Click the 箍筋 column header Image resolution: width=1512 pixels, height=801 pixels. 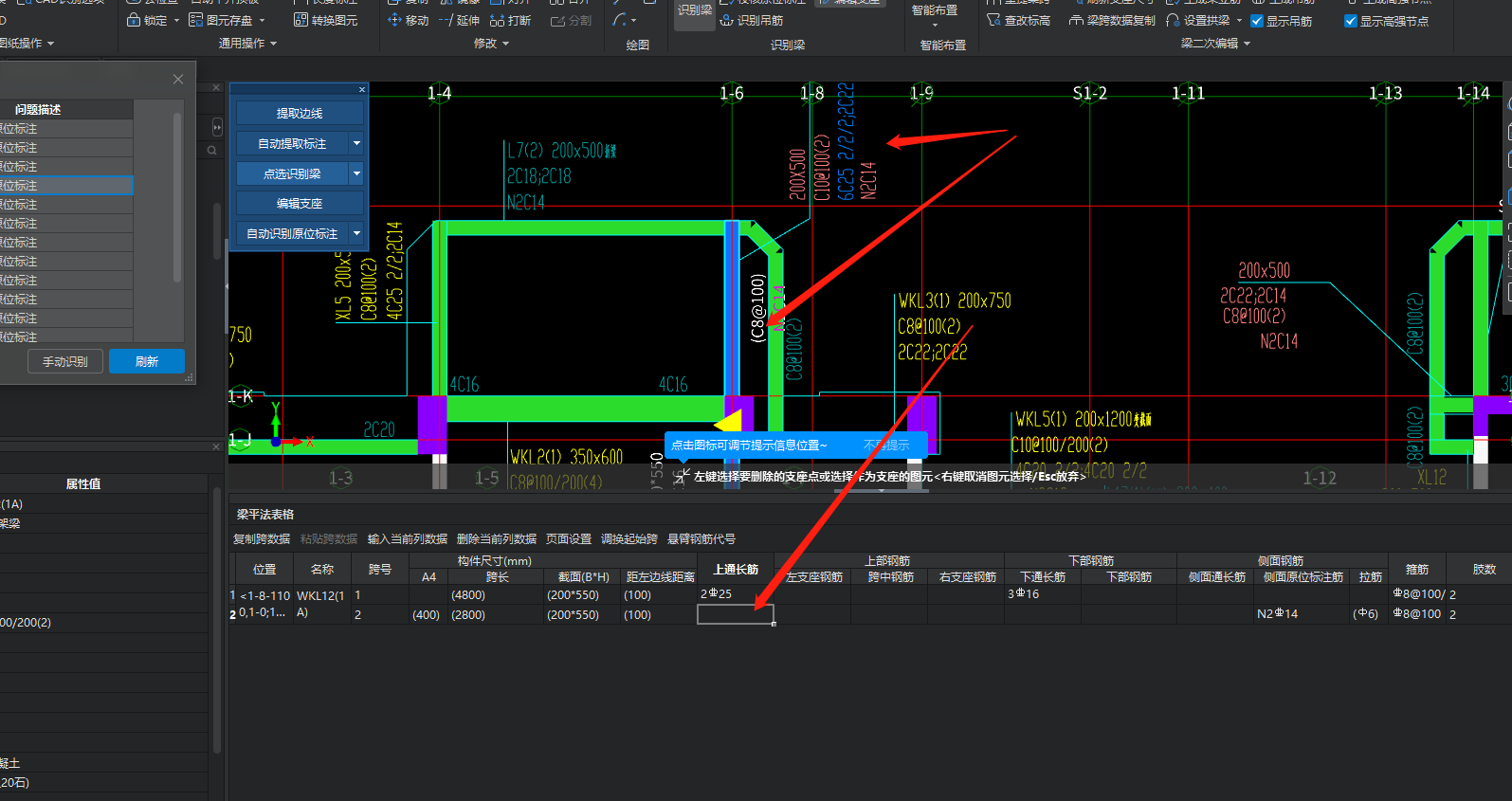[1417, 569]
